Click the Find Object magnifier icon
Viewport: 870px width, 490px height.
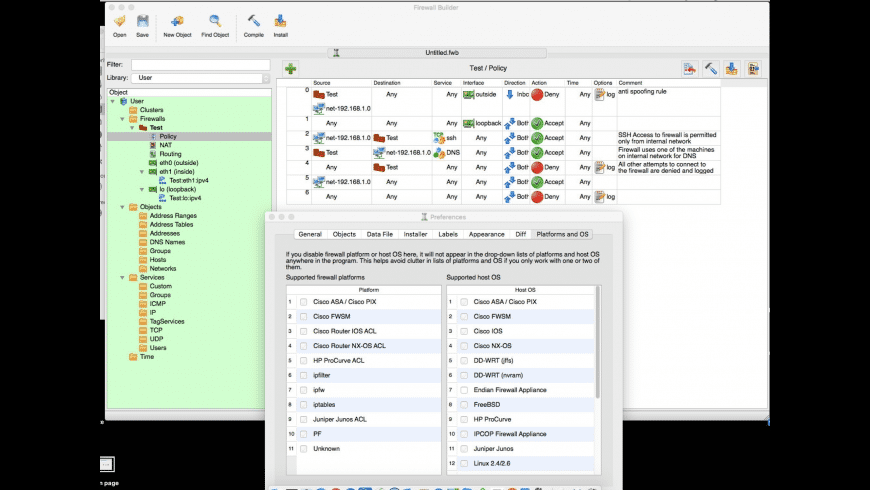tap(215, 22)
